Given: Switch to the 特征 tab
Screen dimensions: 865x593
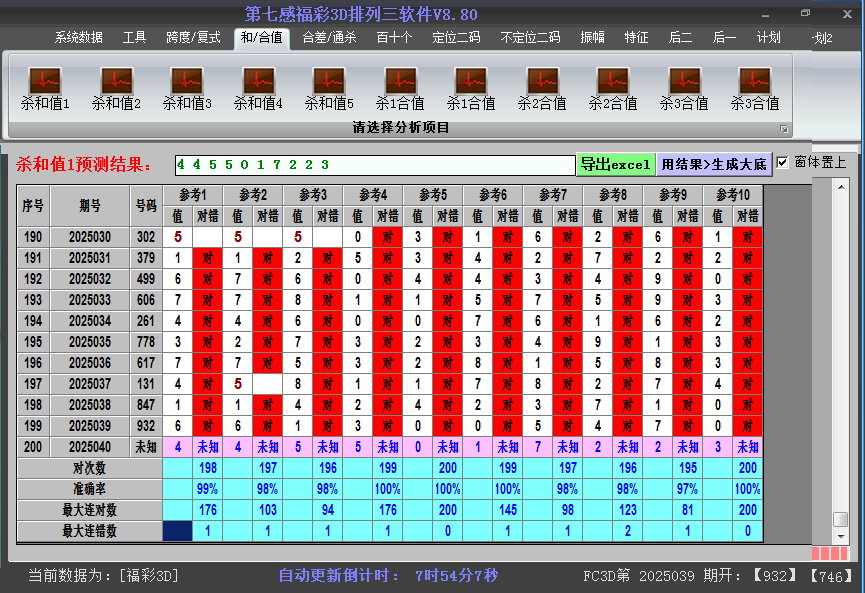Looking at the screenshot, I should pos(636,38).
